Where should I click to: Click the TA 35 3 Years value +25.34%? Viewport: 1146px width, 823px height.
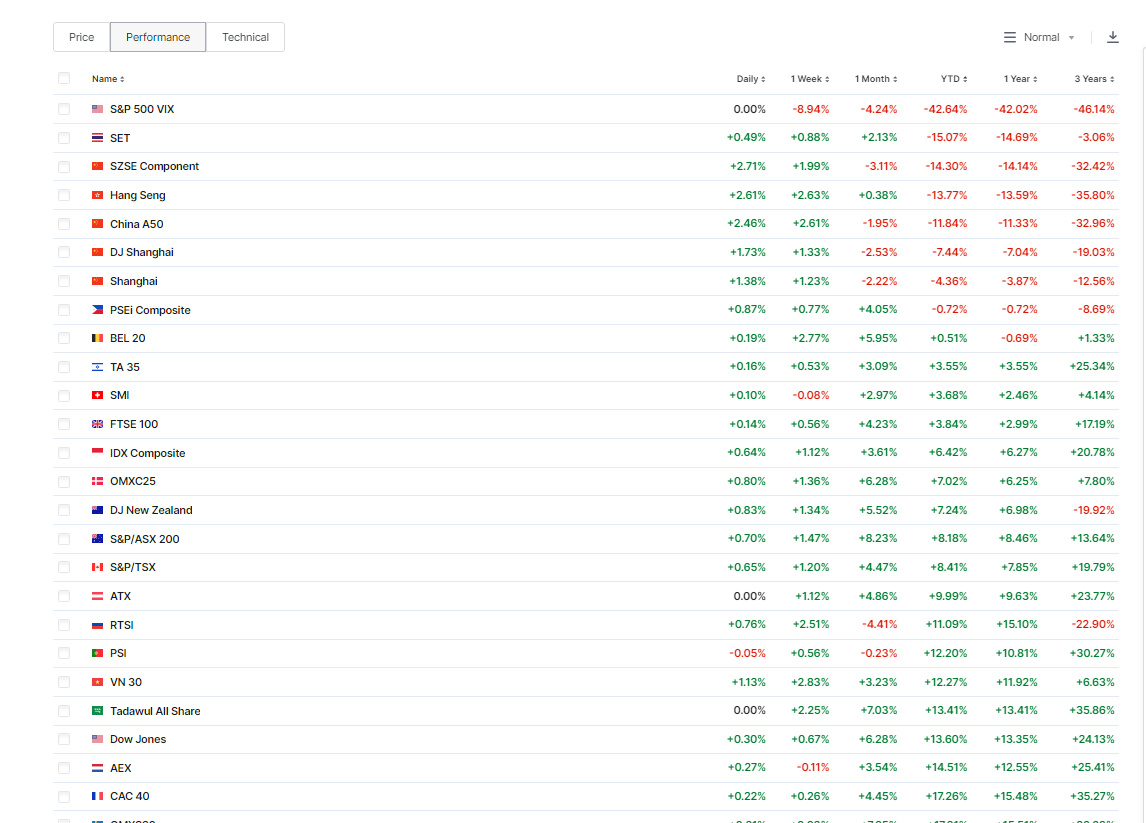click(1092, 366)
